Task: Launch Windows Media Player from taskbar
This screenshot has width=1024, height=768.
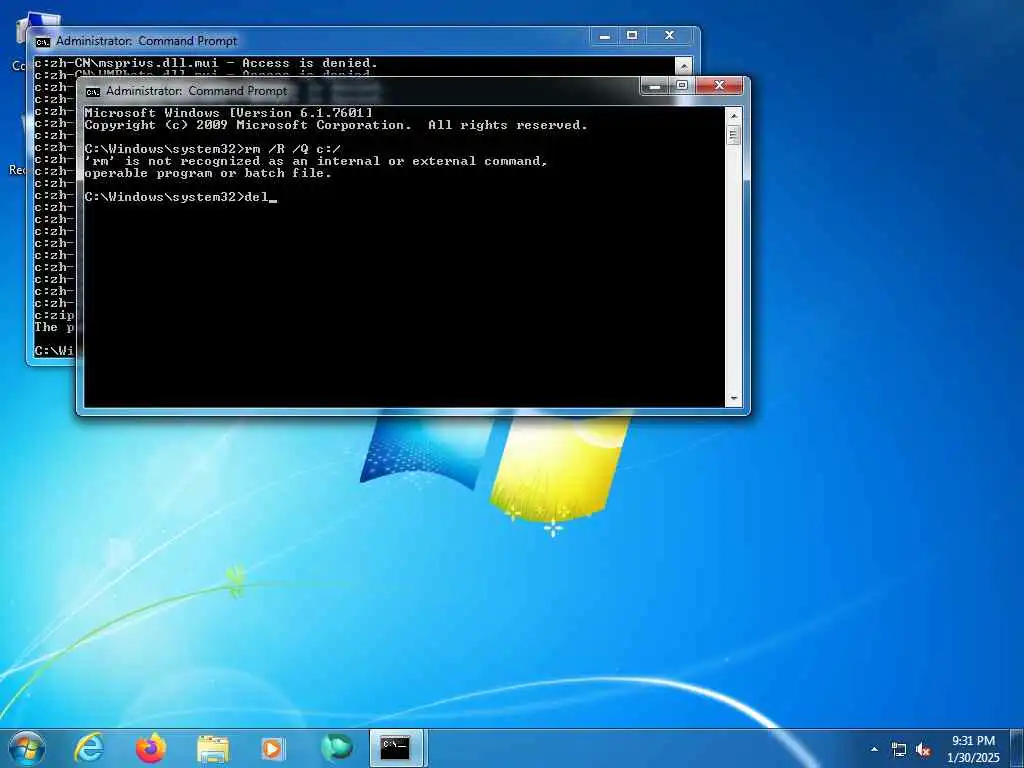Action: (272, 748)
